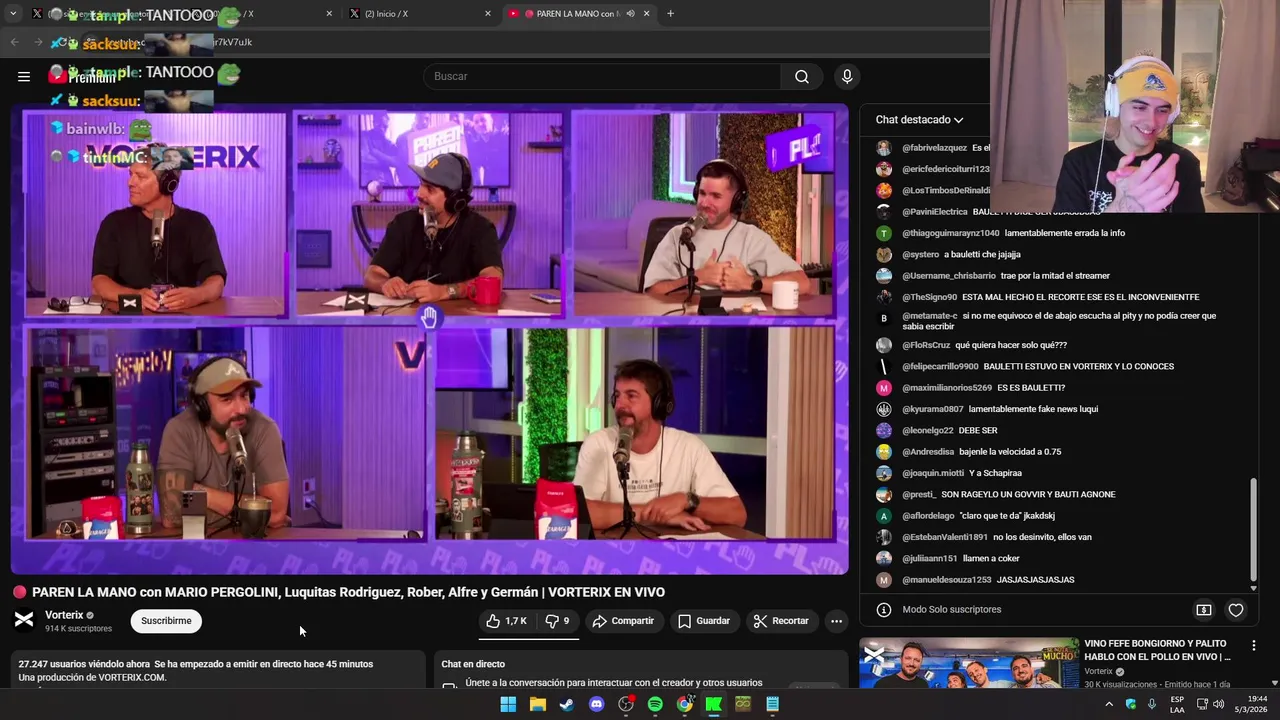
Task: Click the Buscar search field
Action: [x=603, y=76]
